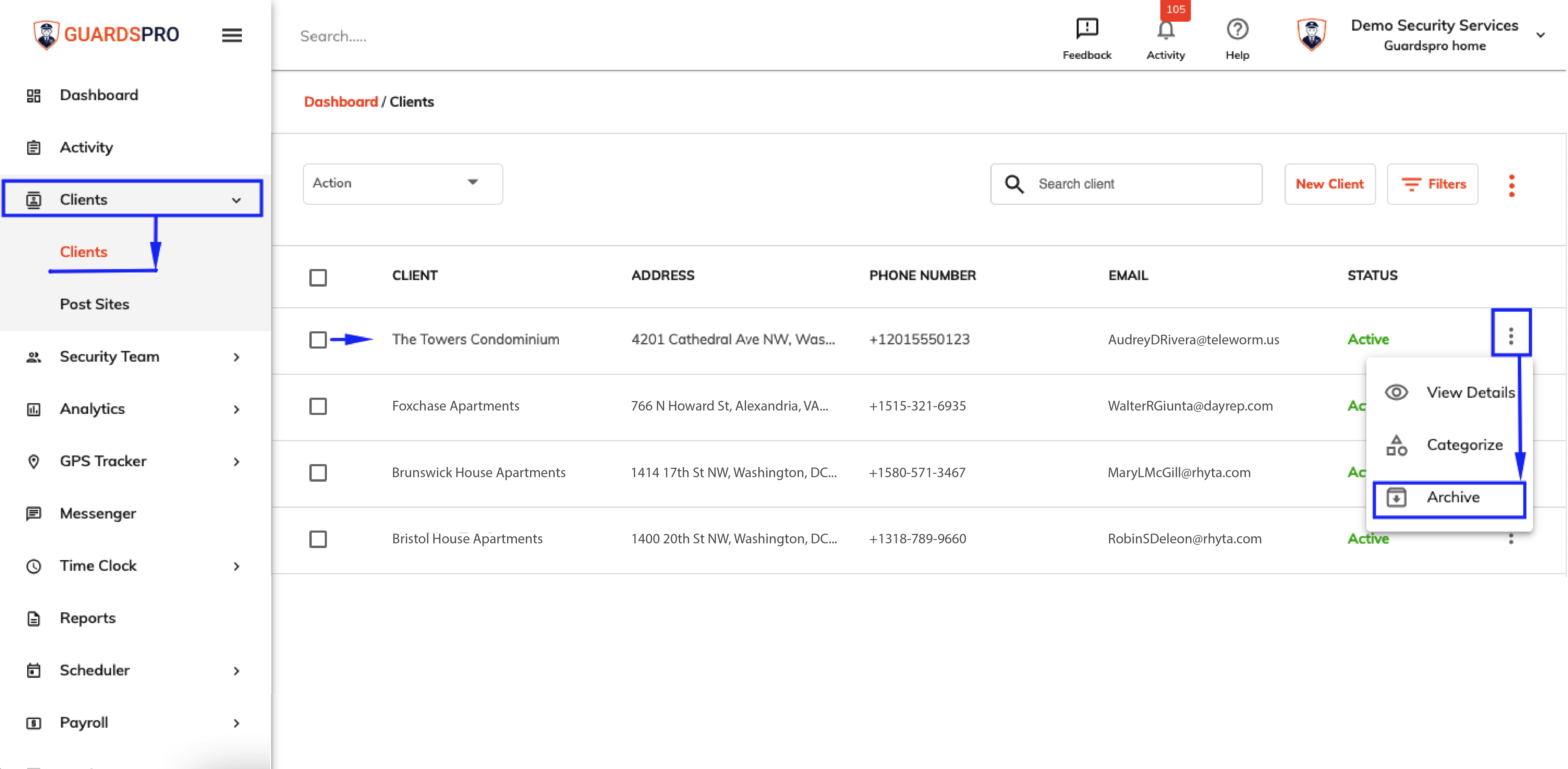Open the hamburger menu beside the GuardsPro logo
Viewport: 1568px width, 769px height.
click(x=231, y=35)
